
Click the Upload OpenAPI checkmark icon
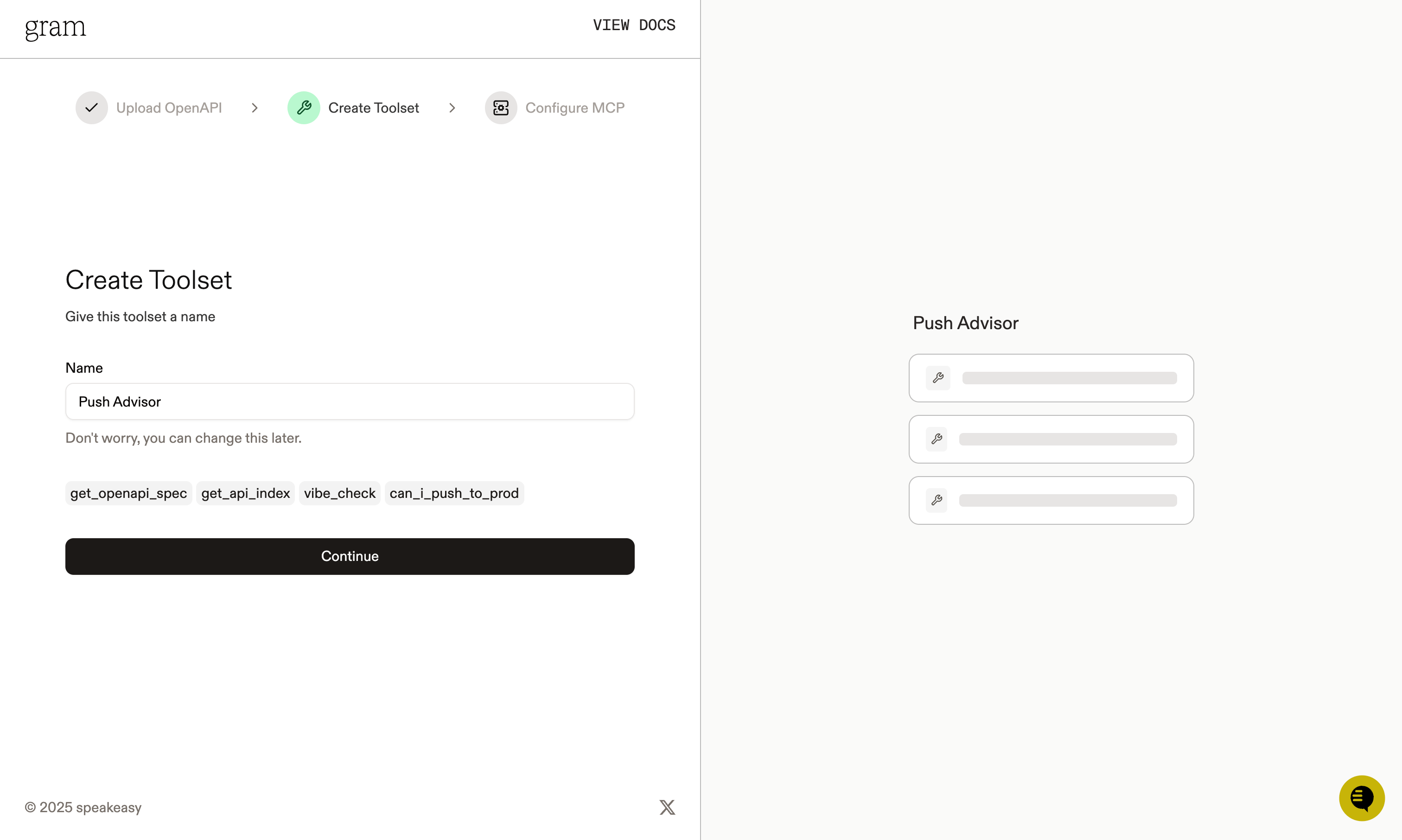pyautogui.click(x=92, y=108)
